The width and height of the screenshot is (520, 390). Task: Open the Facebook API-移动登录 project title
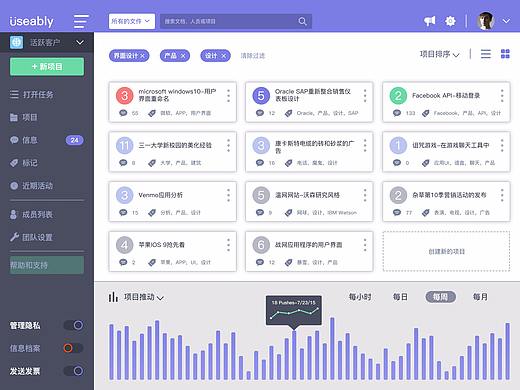pos(446,96)
